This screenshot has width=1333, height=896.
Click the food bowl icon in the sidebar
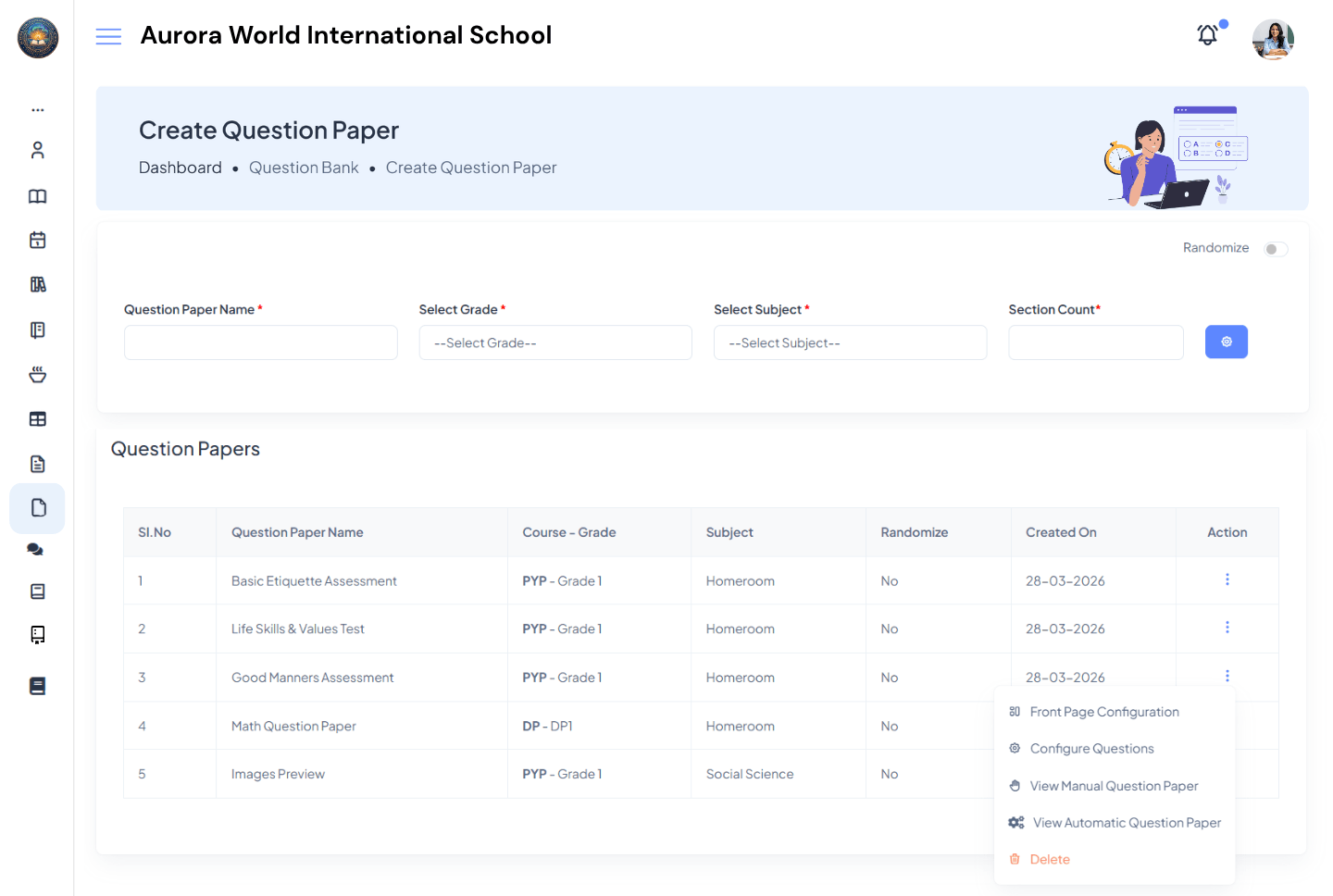[37, 374]
